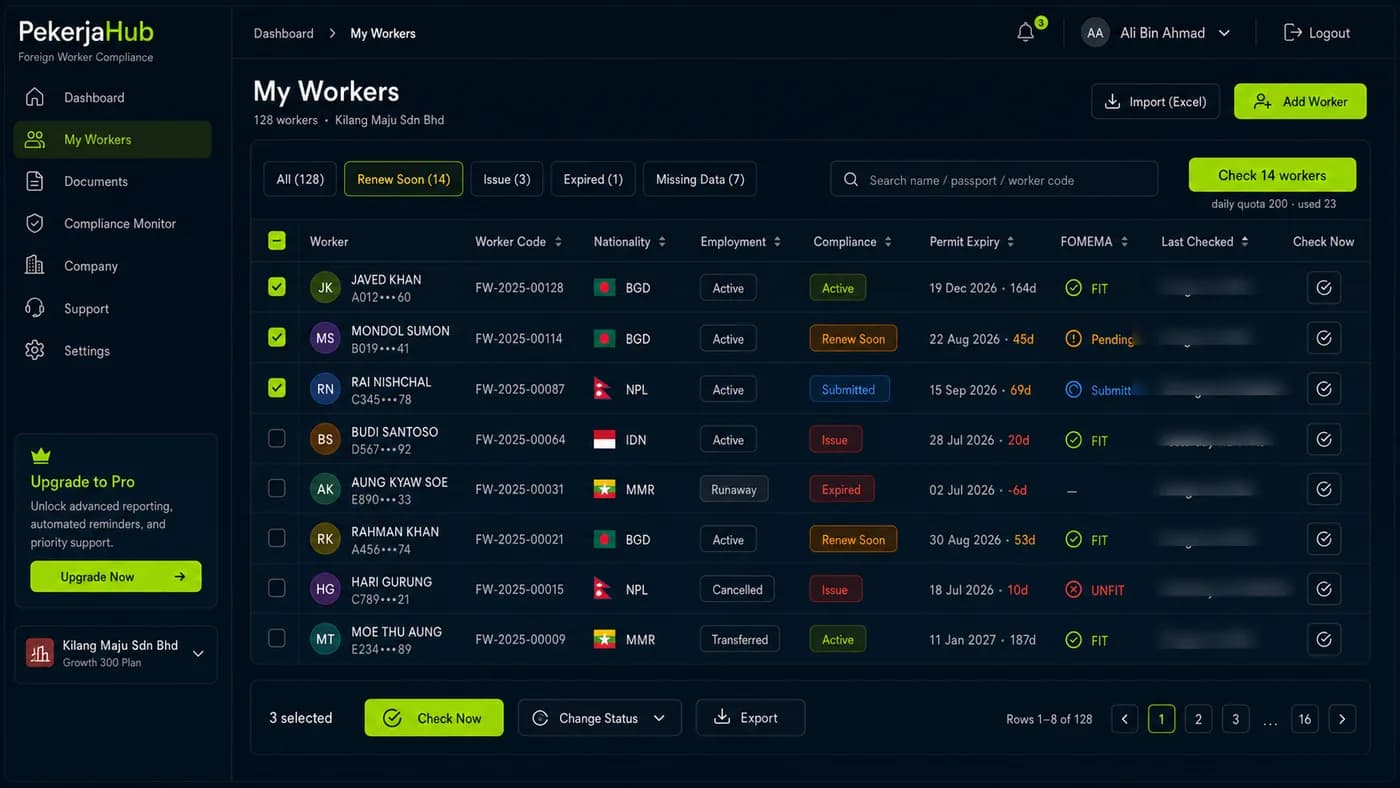Go to next page arrow
The image size is (1400, 788).
click(x=1342, y=719)
